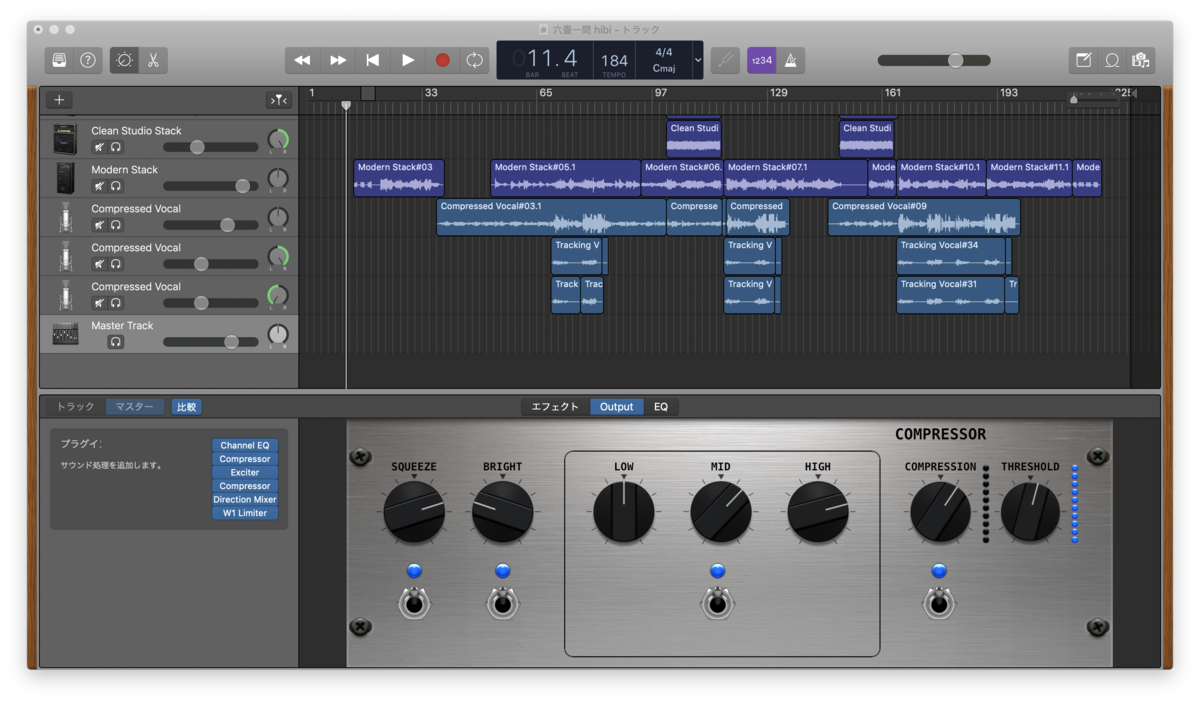The height and width of the screenshot is (703, 1200).
Task: Click the master volume slider in toolbar
Action: (934, 60)
